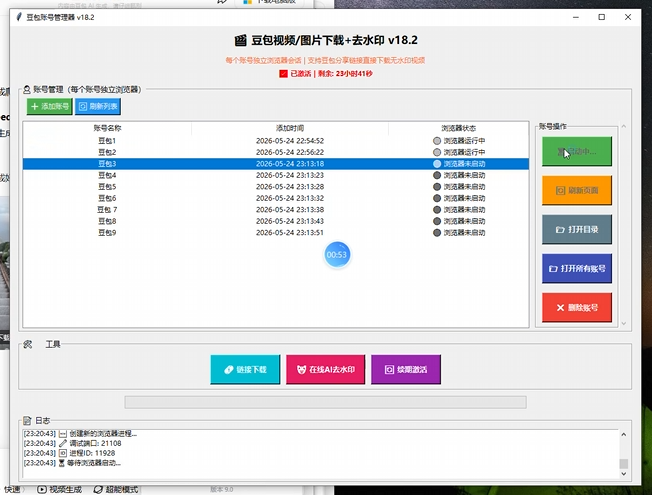The image size is (652, 495).
Task: Click the user icon beside the 账号管理 (account management) label
Action: tap(27, 89)
